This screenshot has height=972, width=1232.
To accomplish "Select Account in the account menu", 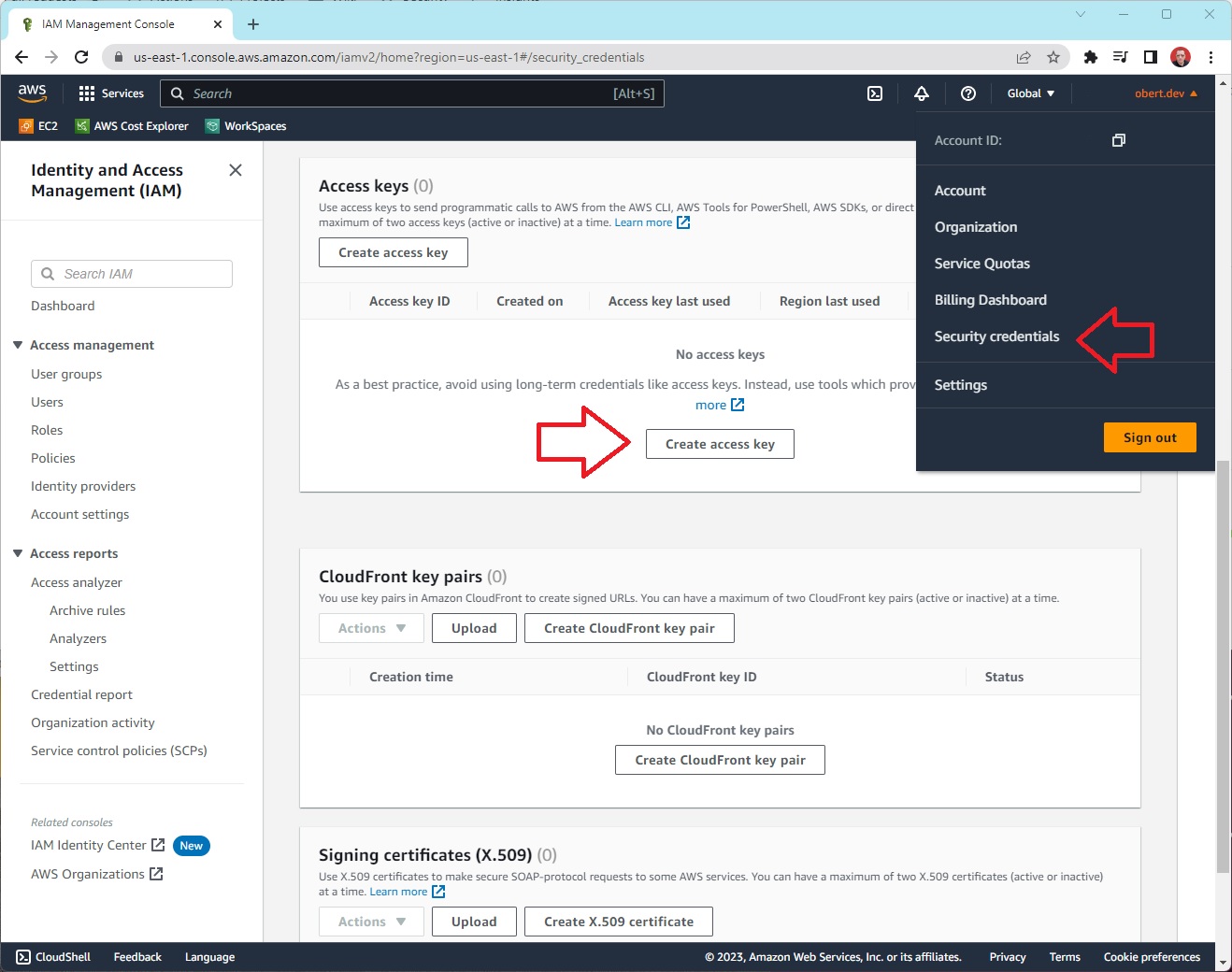I will tap(960, 191).
